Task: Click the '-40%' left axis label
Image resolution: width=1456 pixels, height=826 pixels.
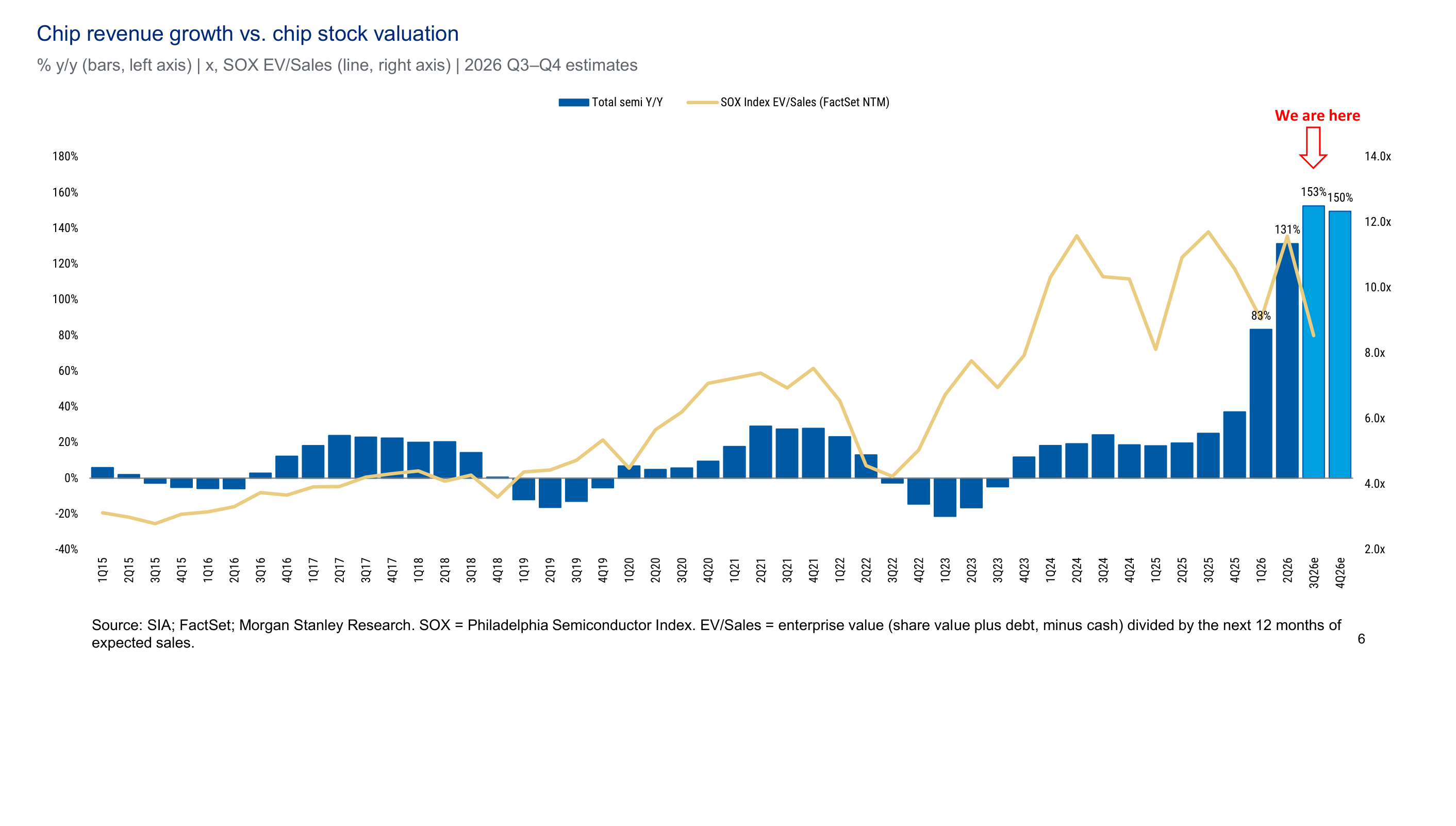Action: [x=67, y=550]
